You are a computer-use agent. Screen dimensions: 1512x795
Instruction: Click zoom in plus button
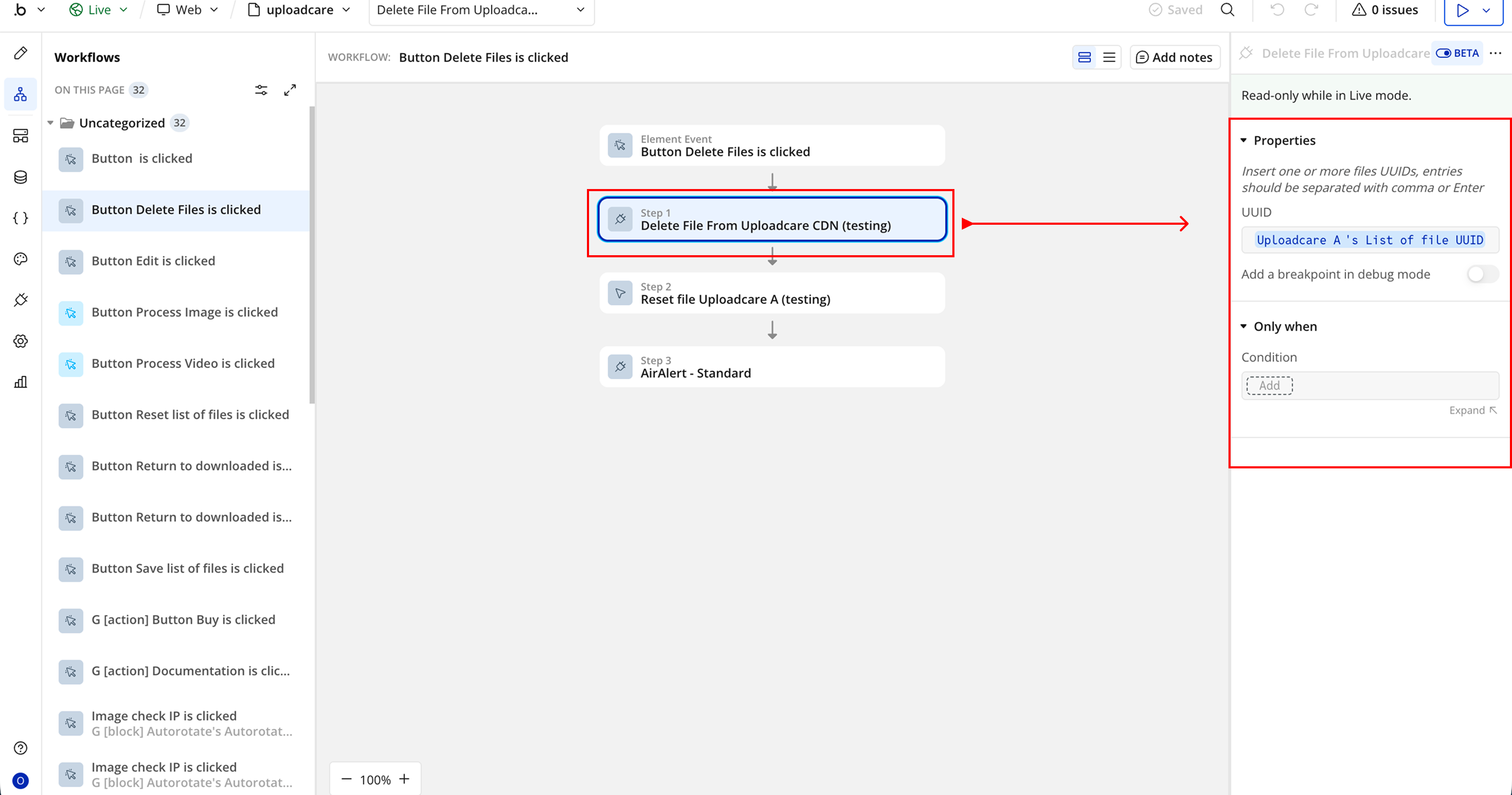coord(404,779)
